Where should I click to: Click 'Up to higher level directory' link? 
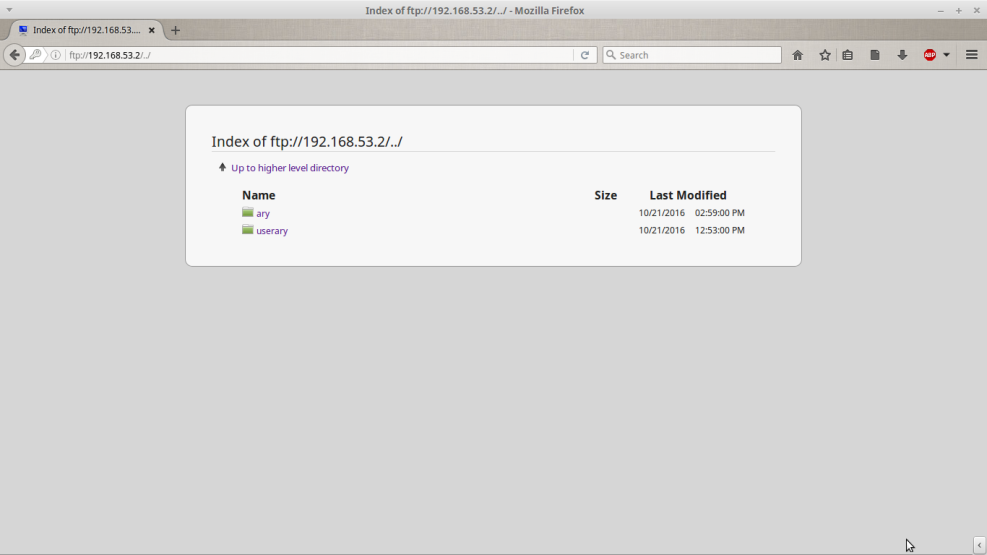[x=289, y=168]
